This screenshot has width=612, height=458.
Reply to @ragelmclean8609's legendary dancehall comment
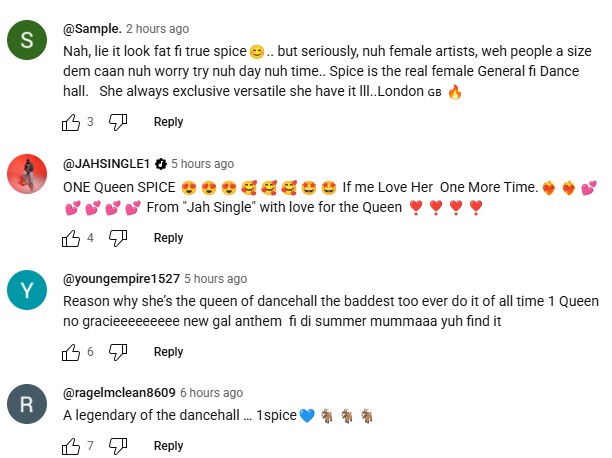(168, 446)
